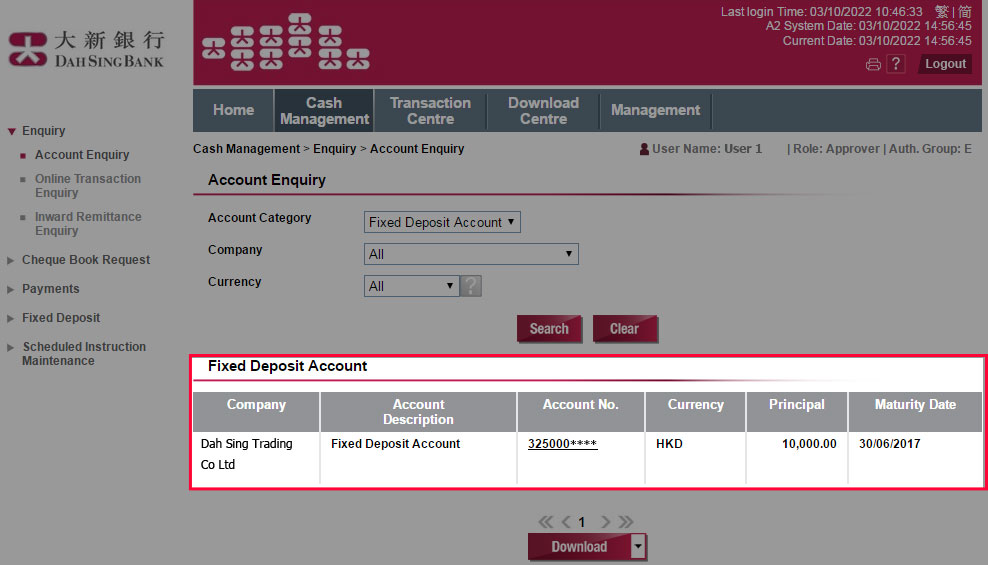
Task: Open Inward Remittance Enquiry
Action: [x=88, y=224]
